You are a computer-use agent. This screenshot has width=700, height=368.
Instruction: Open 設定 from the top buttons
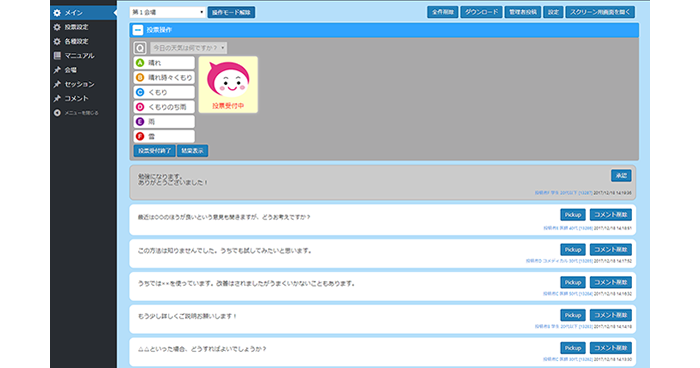click(x=553, y=12)
